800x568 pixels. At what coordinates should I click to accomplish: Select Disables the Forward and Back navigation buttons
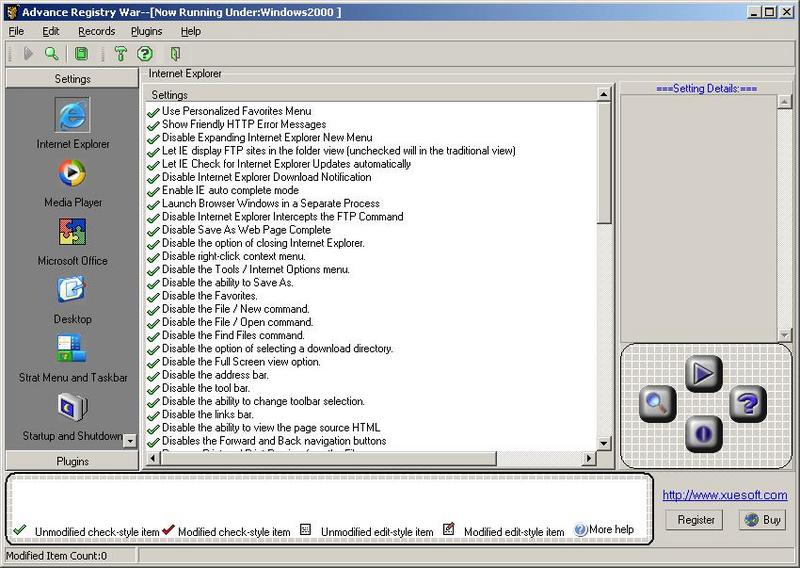coord(274,441)
